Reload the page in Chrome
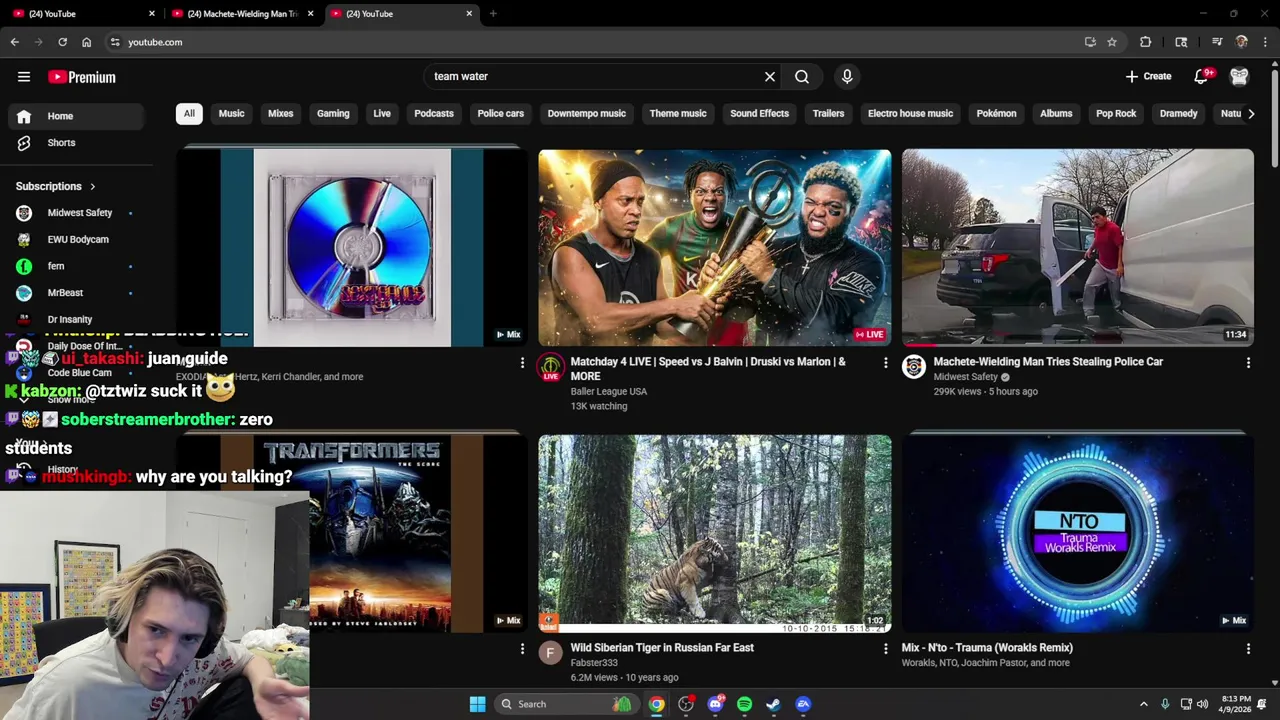The height and width of the screenshot is (720, 1280). 62,42
